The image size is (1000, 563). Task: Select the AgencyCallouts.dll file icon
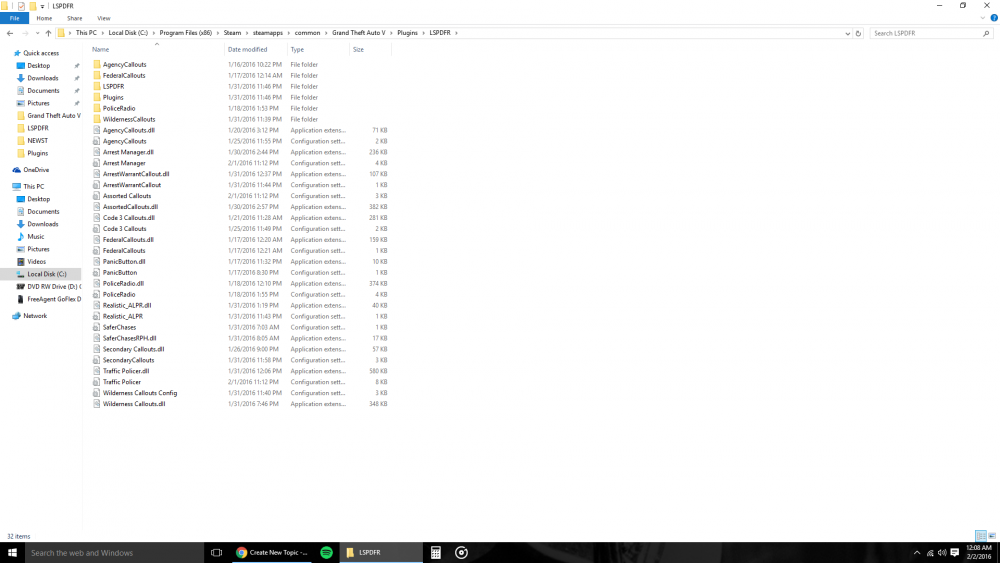coord(97,130)
